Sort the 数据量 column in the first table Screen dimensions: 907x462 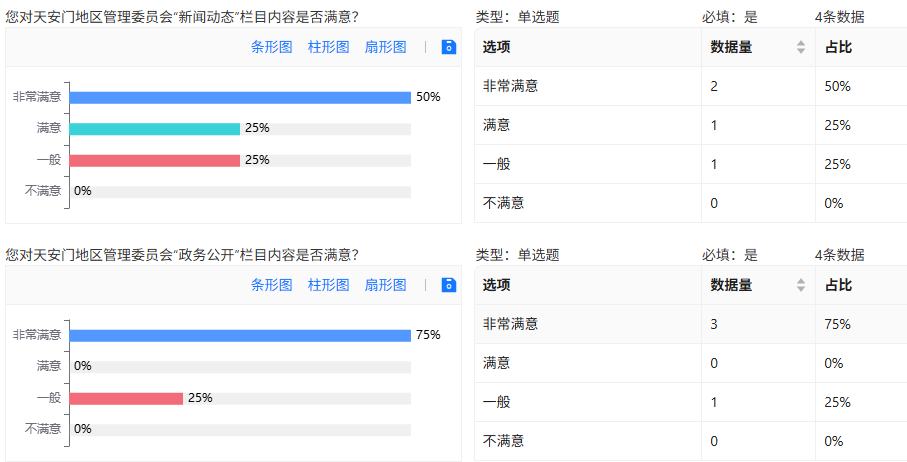tap(801, 47)
